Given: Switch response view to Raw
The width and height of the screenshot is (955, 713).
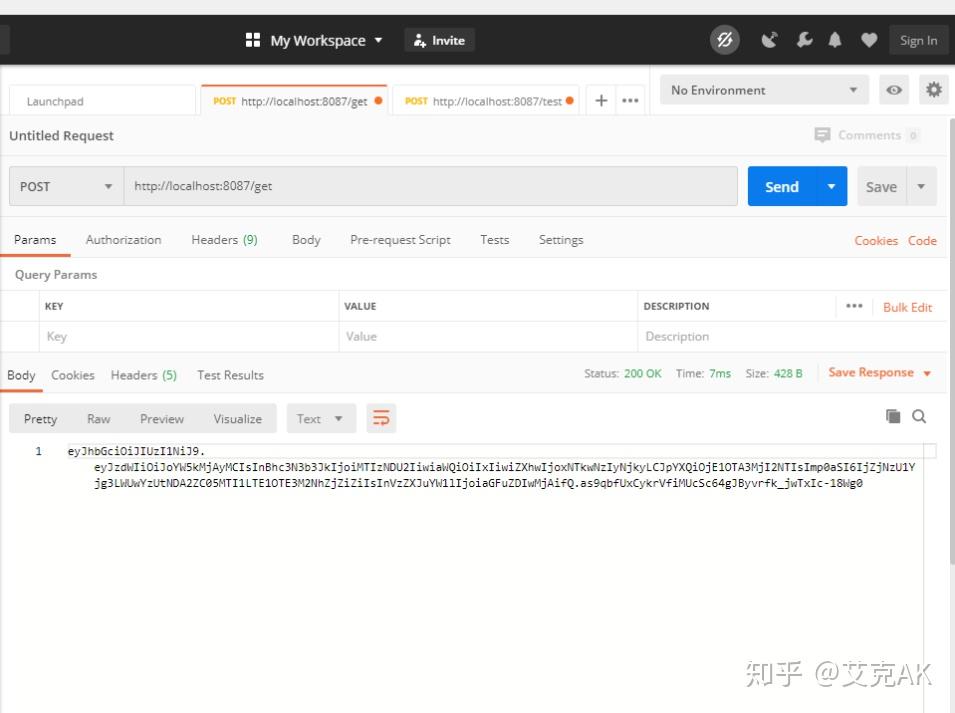Looking at the screenshot, I should coord(98,418).
